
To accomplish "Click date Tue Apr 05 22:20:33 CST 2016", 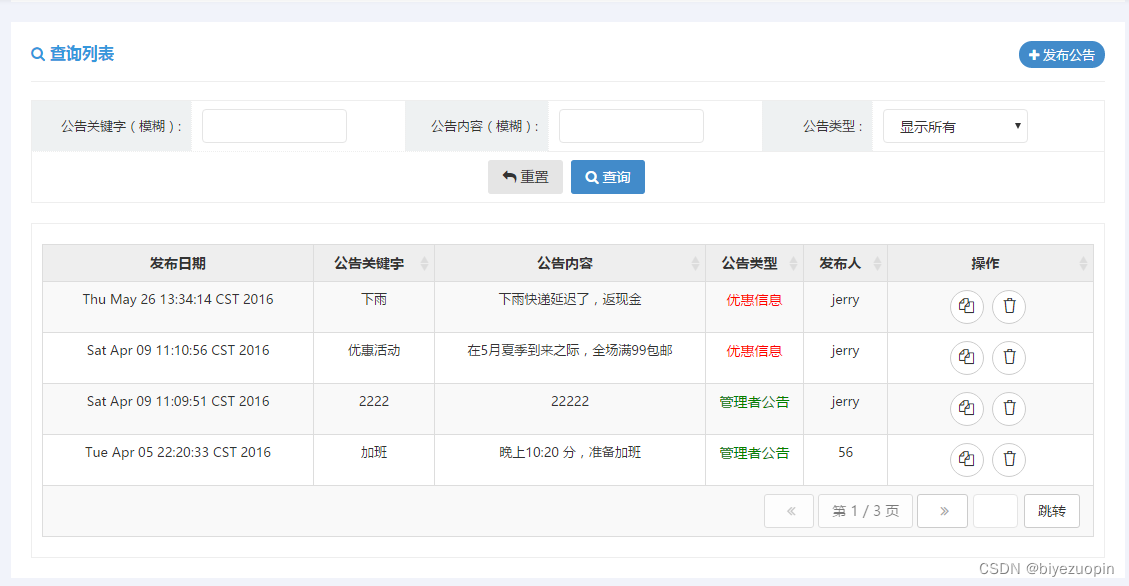I will (178, 453).
